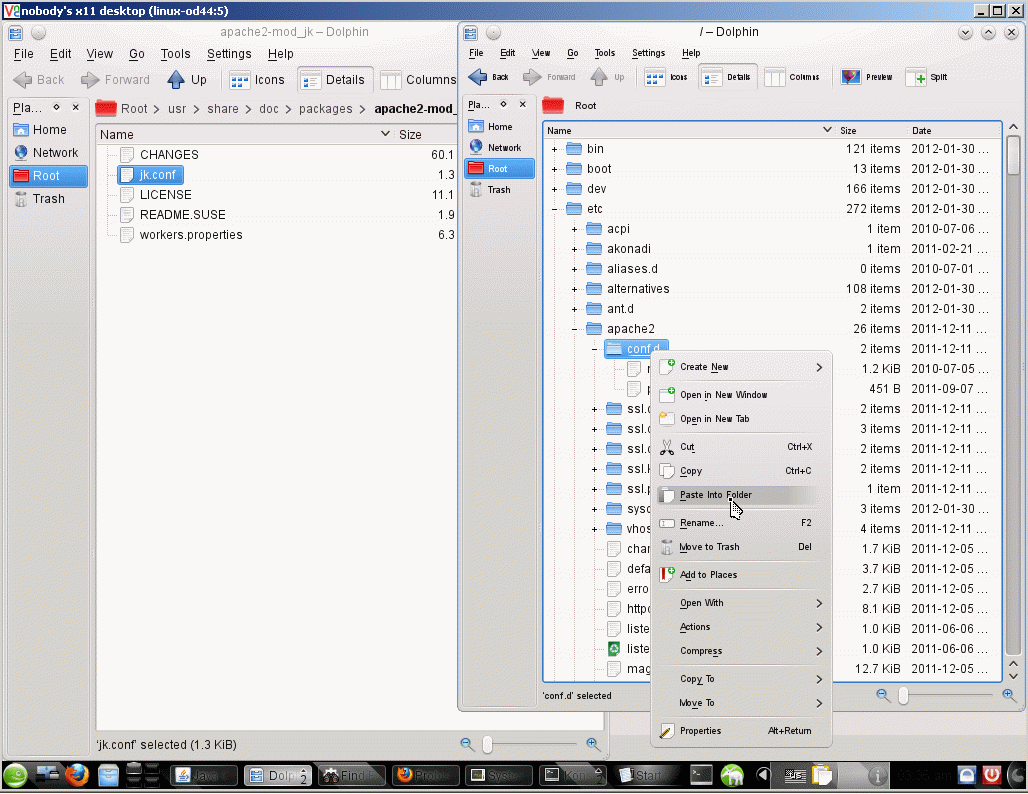The image size is (1028, 794).
Task: Expand the boot folder tree node
Action: pyautogui.click(x=555, y=169)
